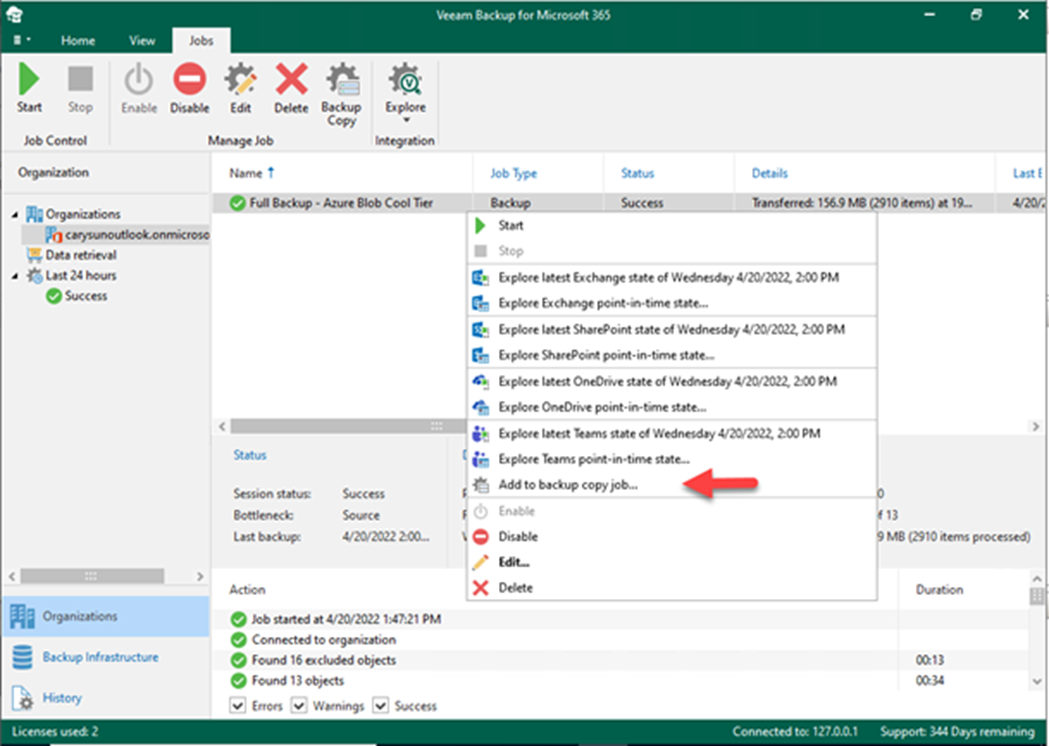Click the Organizations root tree icon
Screen dimensions: 1049x746
[34, 214]
